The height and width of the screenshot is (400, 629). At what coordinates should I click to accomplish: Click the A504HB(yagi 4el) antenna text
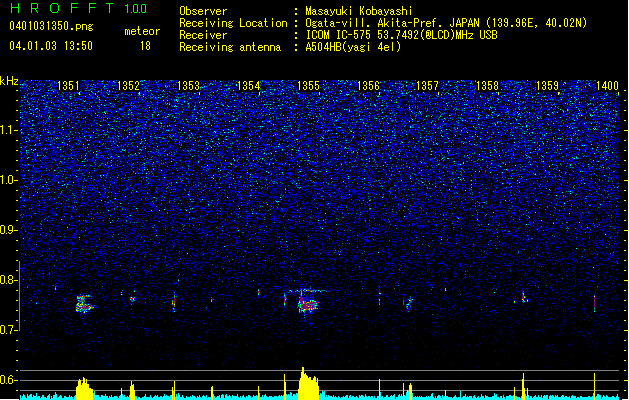click(353, 47)
